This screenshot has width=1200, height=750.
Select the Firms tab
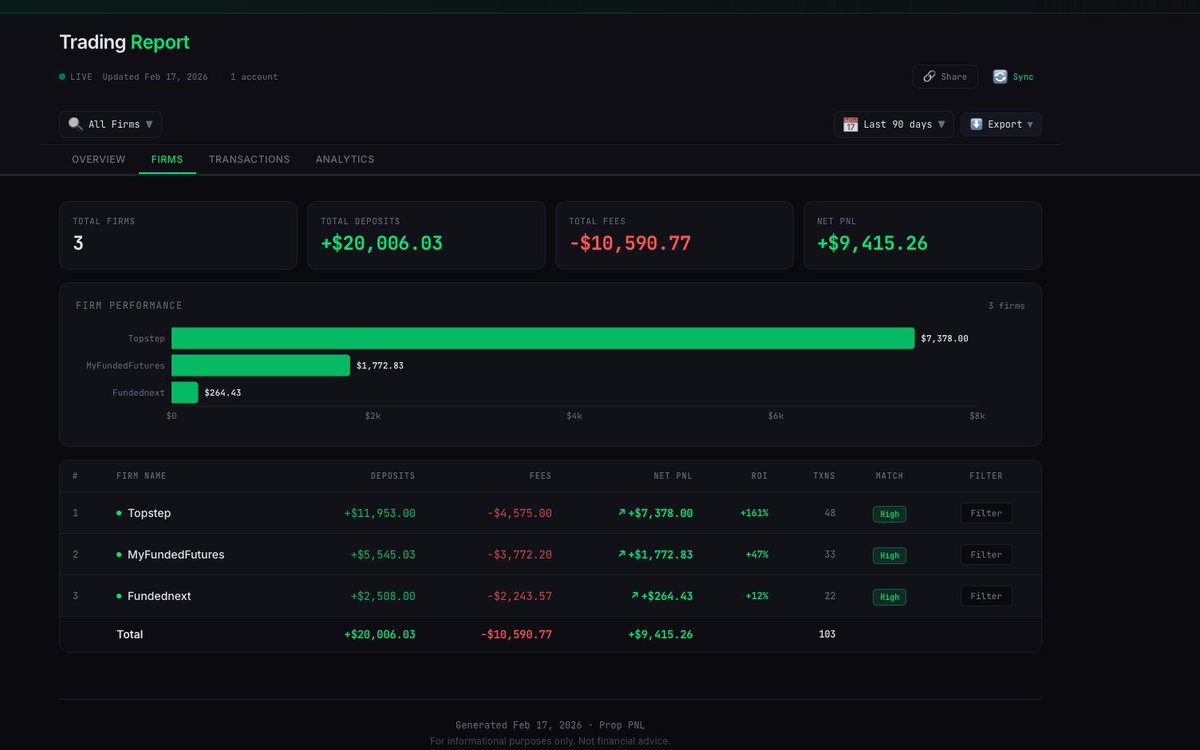(167, 159)
